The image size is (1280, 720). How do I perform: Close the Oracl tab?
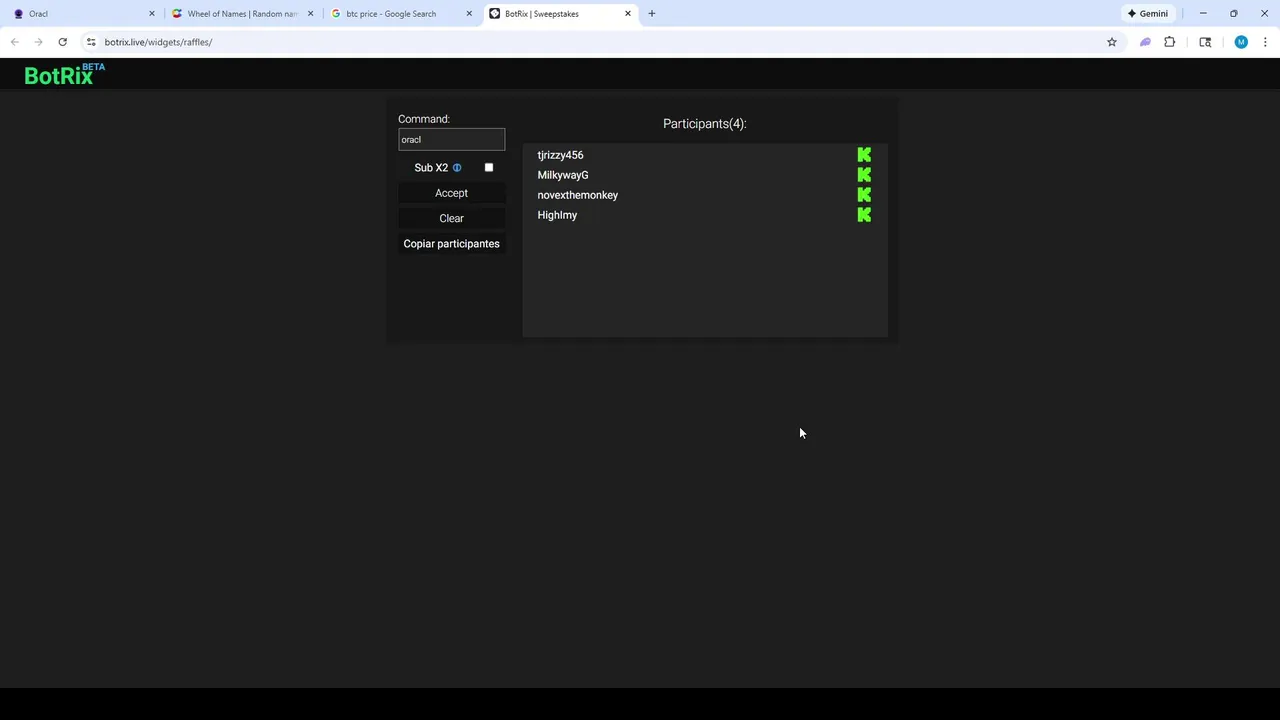[152, 14]
